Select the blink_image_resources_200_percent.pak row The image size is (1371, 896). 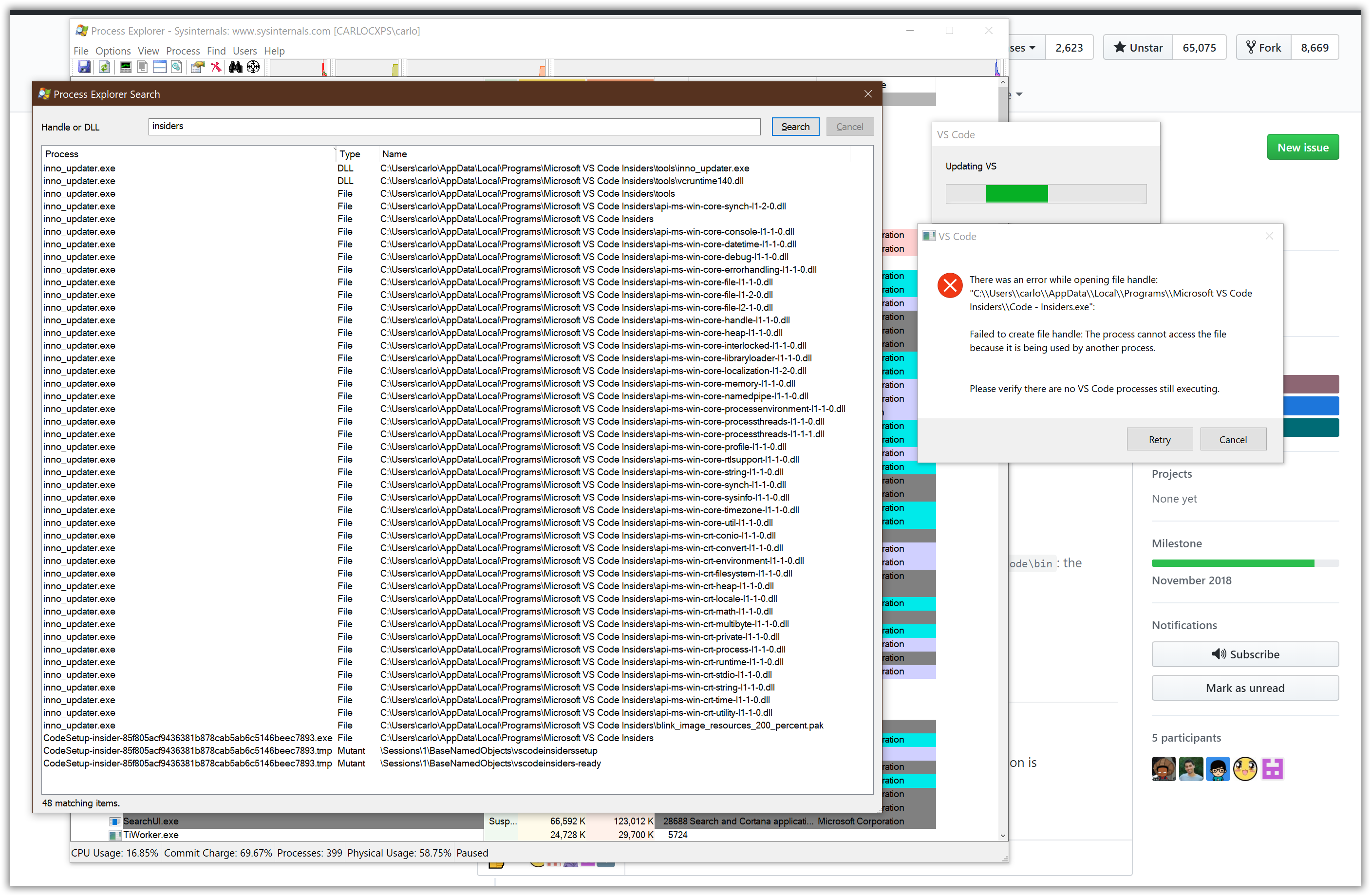pos(457,726)
